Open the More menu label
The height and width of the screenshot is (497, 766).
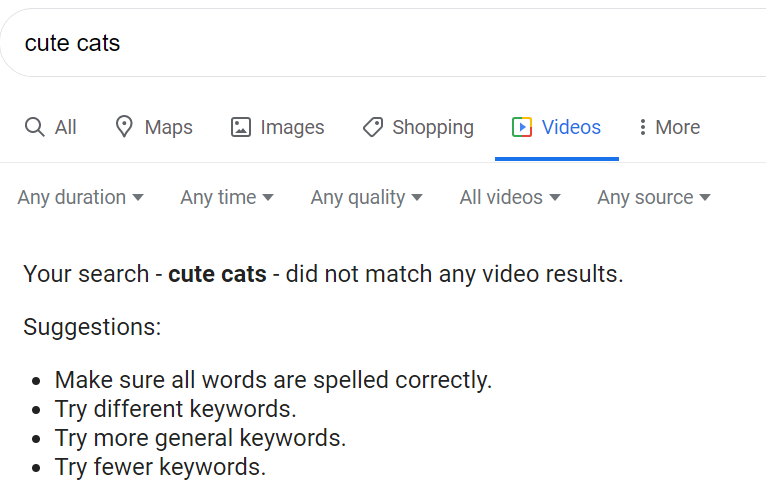[x=678, y=127]
